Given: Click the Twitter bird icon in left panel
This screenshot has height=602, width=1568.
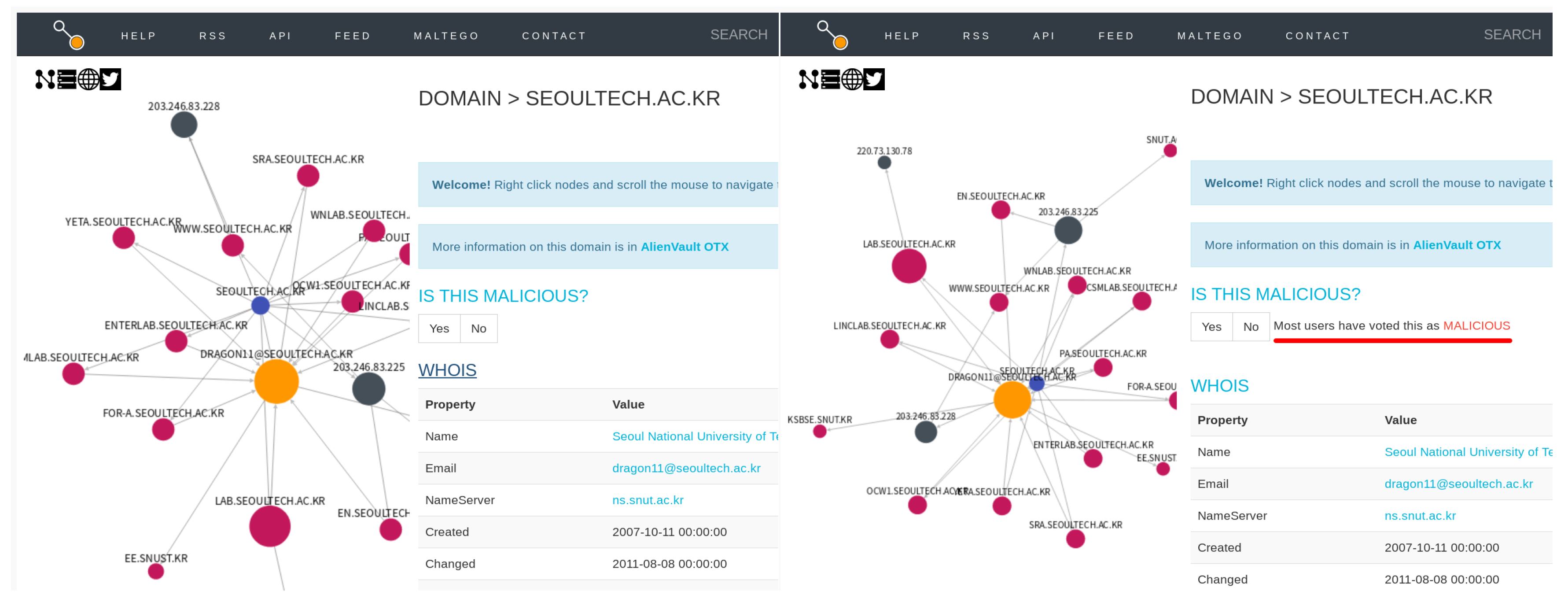Looking at the screenshot, I should point(110,79).
